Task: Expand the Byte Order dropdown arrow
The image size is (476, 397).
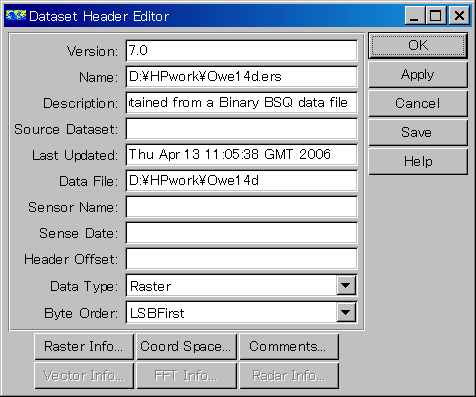Action: [x=346, y=312]
